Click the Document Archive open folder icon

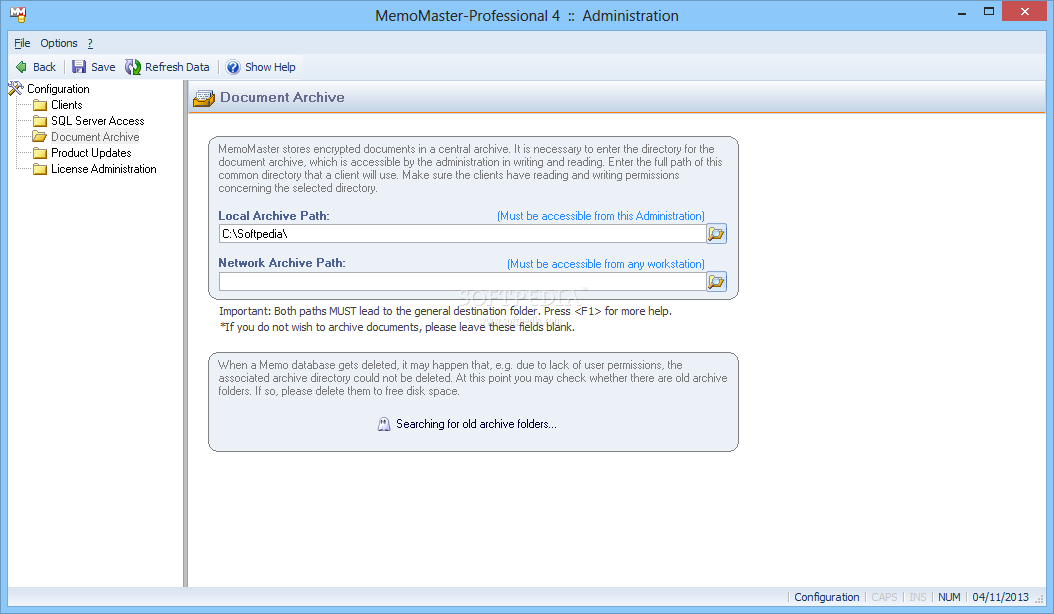(40, 137)
